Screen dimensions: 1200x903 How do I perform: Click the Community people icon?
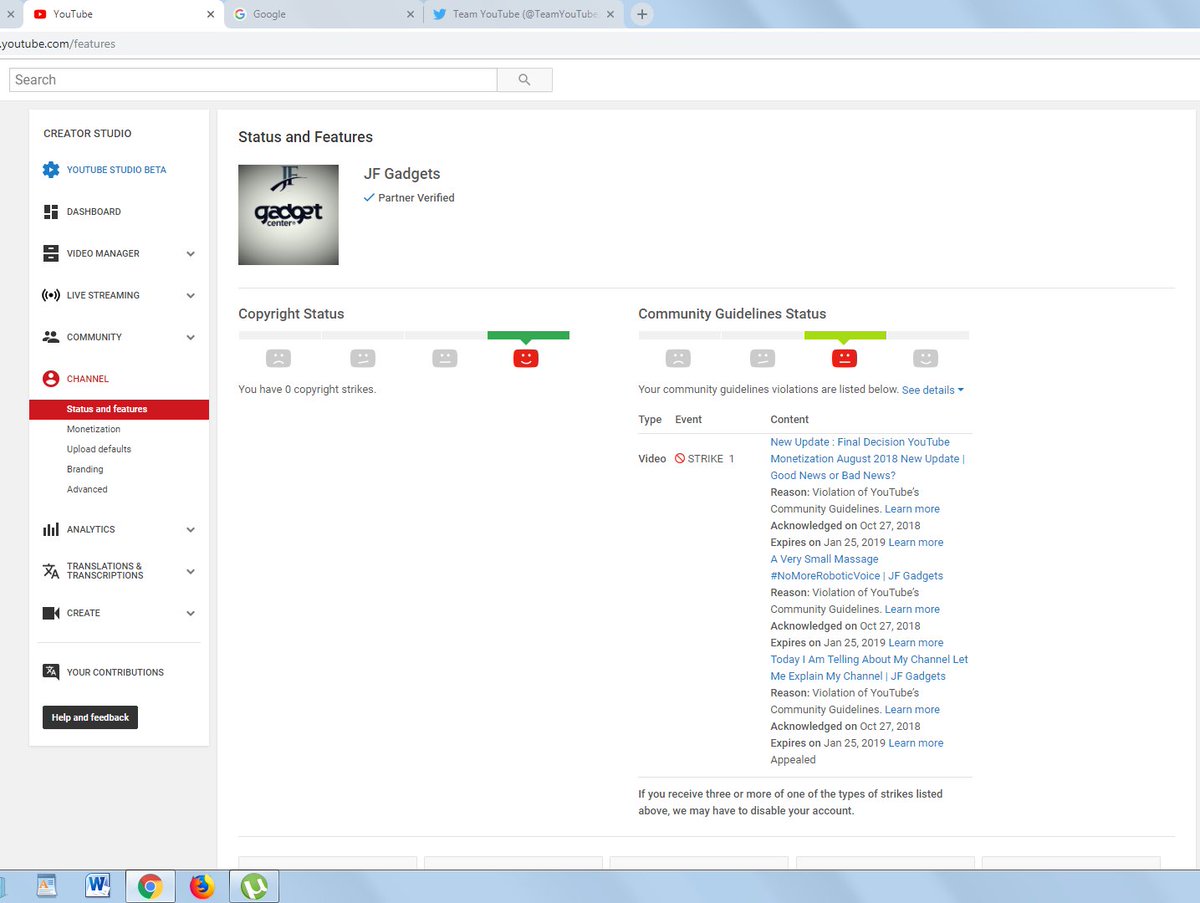51,338
